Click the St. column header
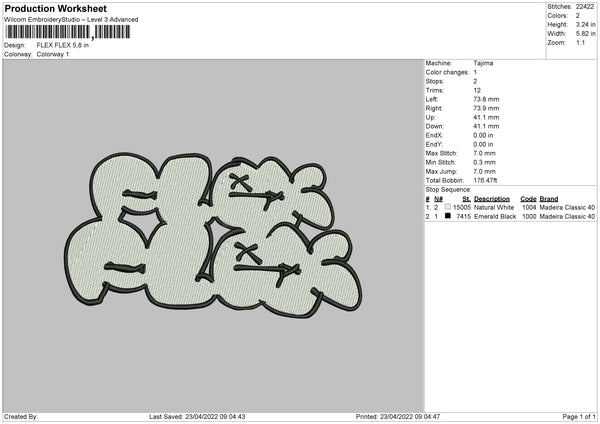 point(466,199)
